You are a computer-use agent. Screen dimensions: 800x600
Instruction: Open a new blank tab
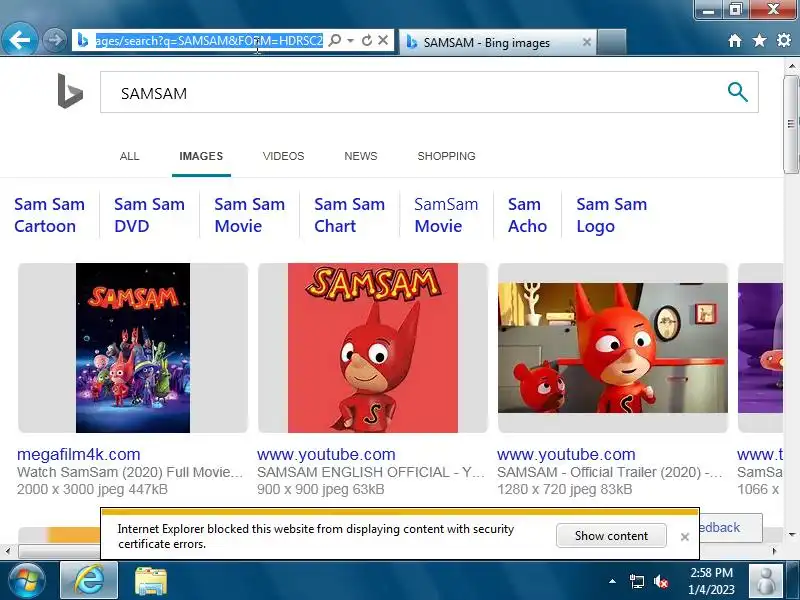coord(611,42)
